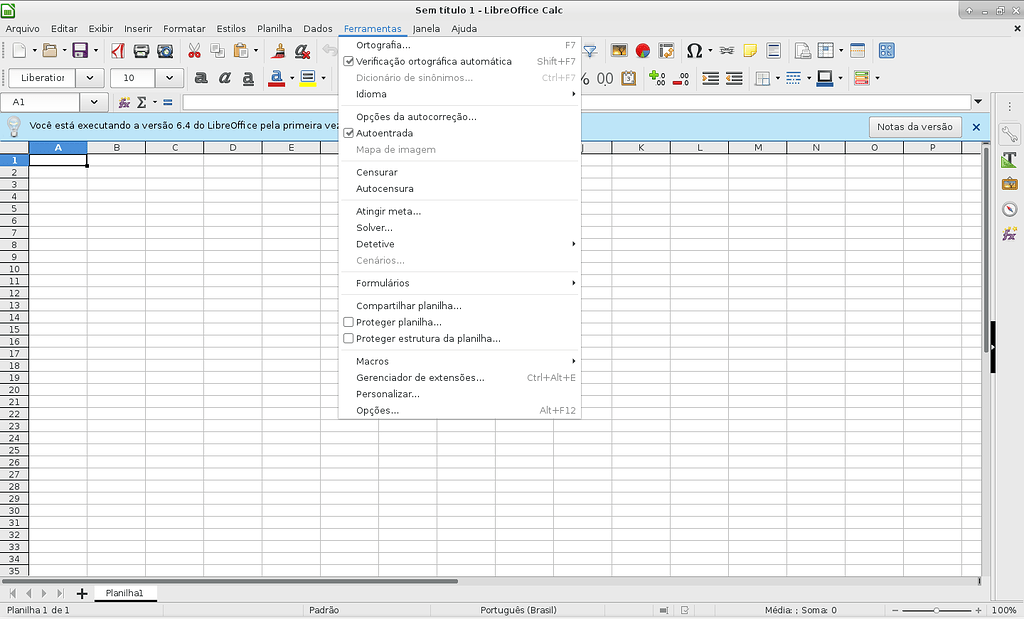This screenshot has width=1024, height=619.
Task: Uncheck Verificação ortográfica automática
Action: (348, 61)
